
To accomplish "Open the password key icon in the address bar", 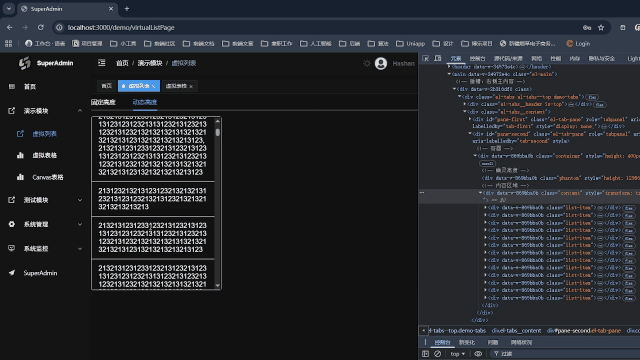I will point(587,27).
